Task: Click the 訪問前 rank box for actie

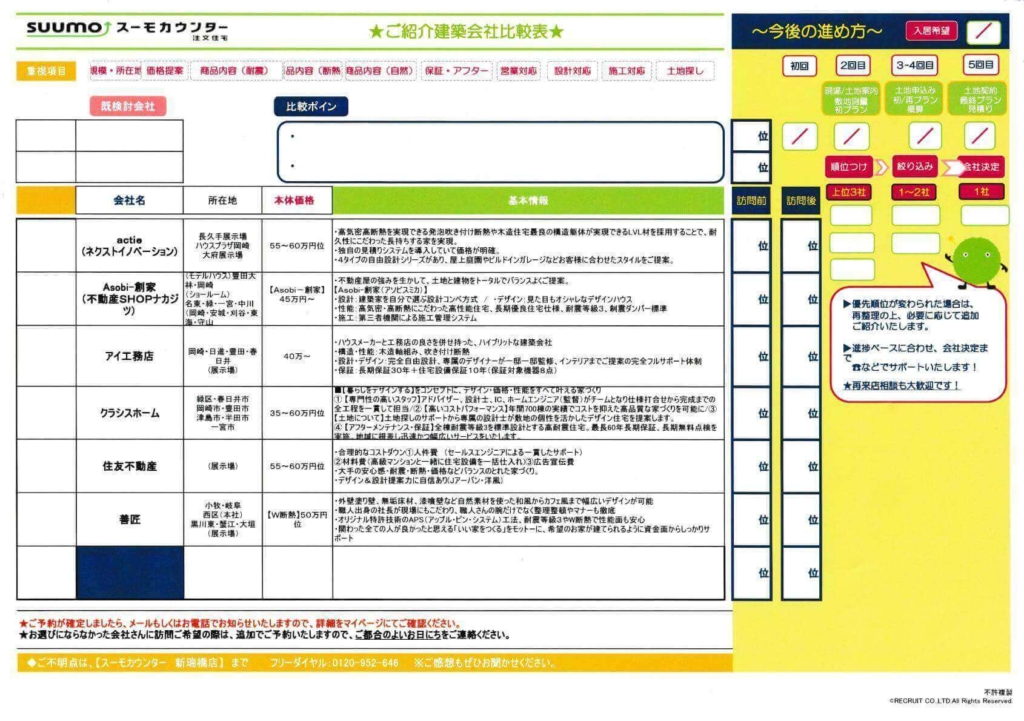Action: [751, 245]
